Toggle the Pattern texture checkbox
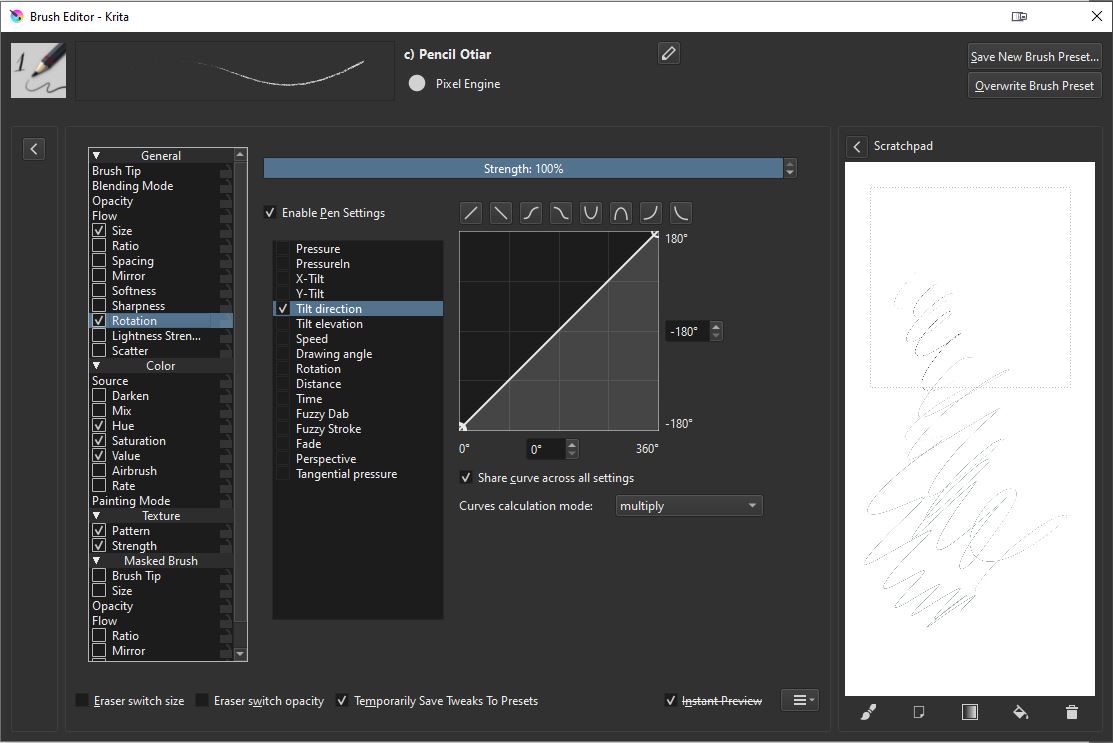1113x743 pixels. coord(99,531)
